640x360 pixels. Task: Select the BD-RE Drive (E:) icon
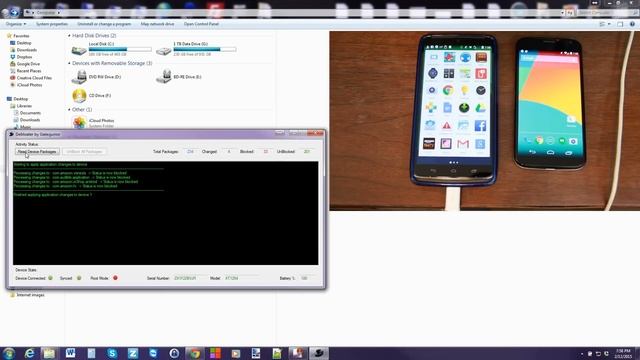pyautogui.click(x=164, y=77)
